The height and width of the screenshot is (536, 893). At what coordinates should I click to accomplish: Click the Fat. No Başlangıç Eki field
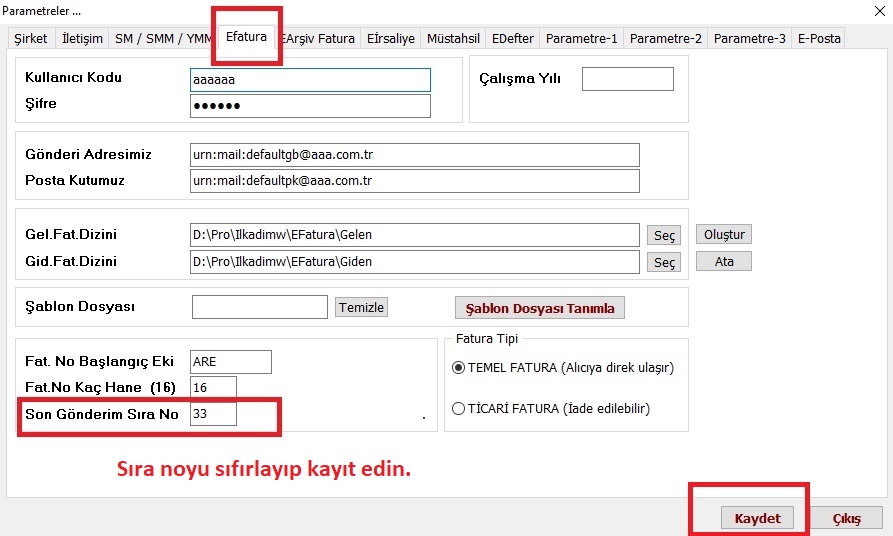pos(230,362)
